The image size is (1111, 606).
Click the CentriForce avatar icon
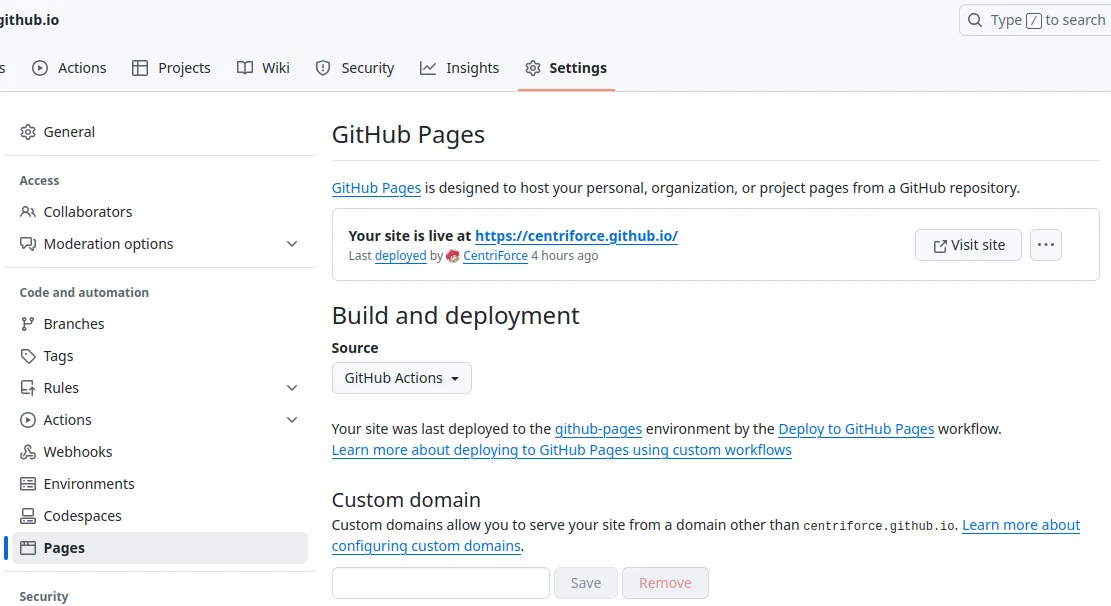pos(452,256)
